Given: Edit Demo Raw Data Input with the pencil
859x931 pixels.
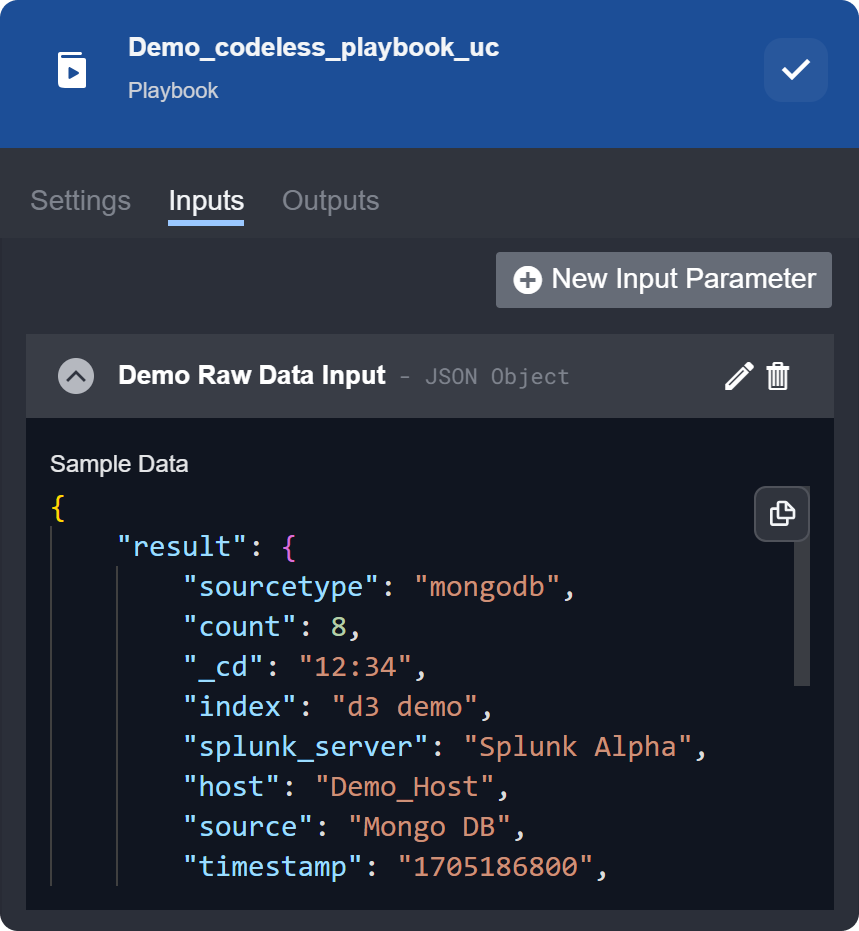Looking at the screenshot, I should click(x=738, y=376).
